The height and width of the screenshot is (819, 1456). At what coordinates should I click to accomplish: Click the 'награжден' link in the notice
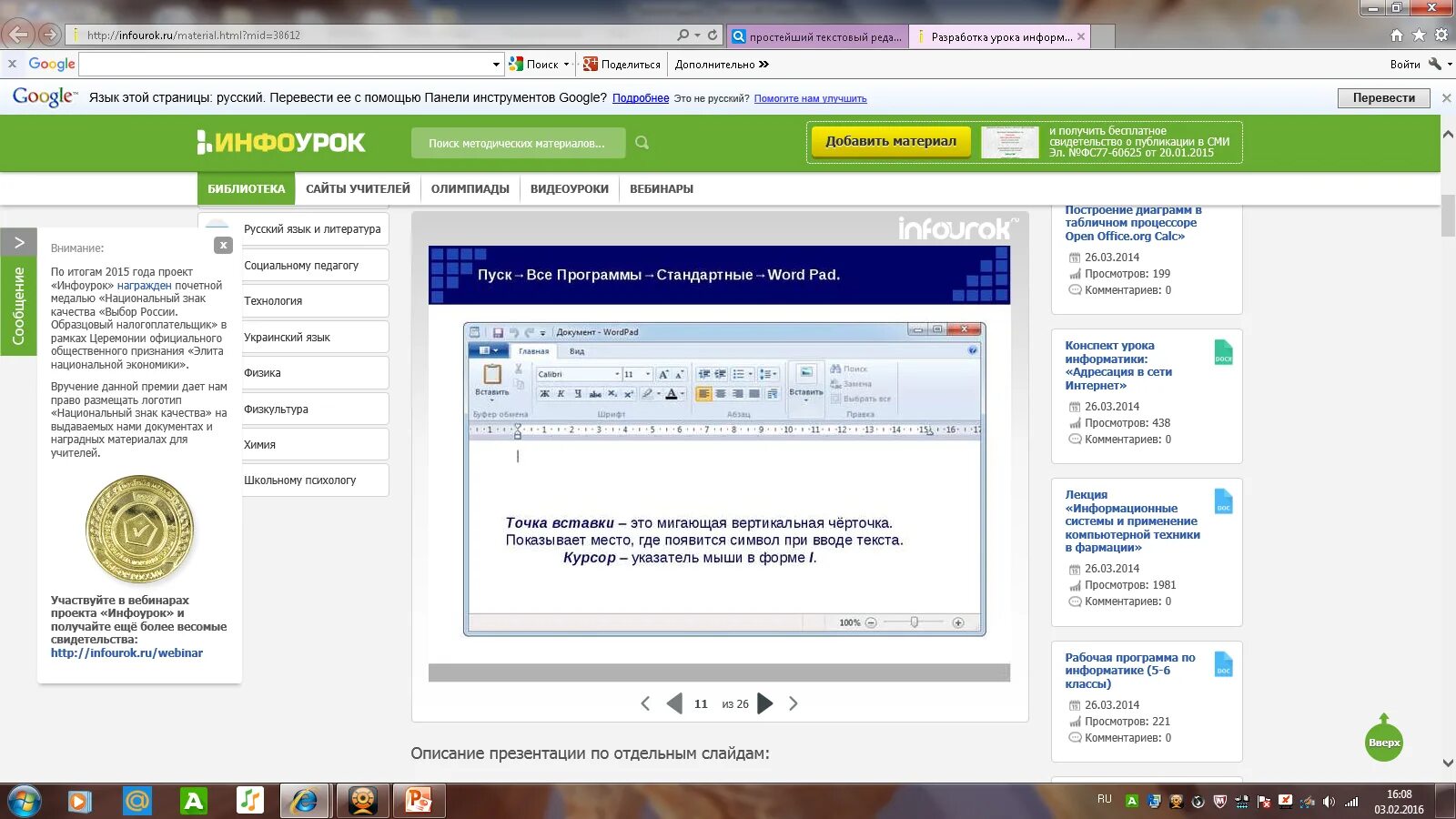click(144, 286)
